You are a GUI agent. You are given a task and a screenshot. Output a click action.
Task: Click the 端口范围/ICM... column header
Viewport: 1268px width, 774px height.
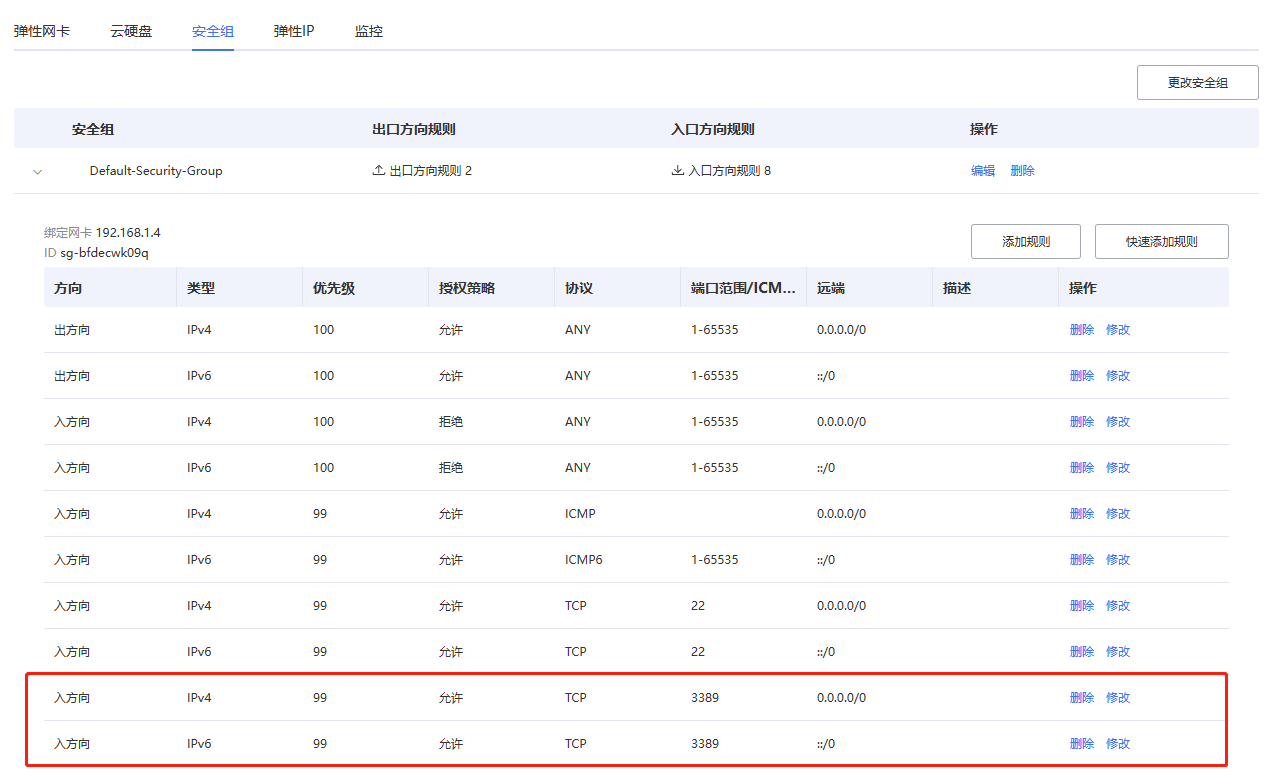pyautogui.click(x=742, y=288)
